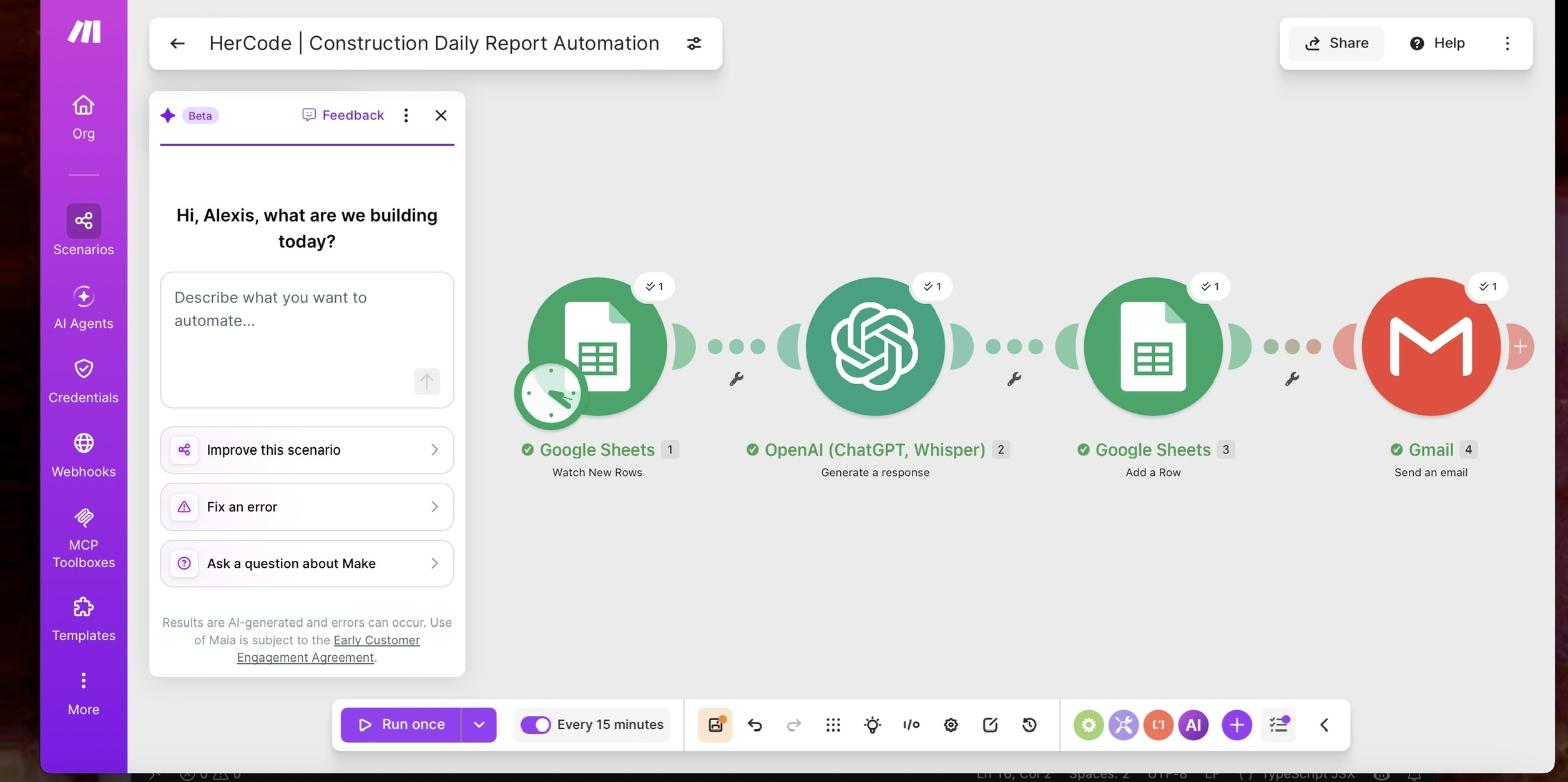
Task: Choose Fix an error
Action: click(307, 507)
